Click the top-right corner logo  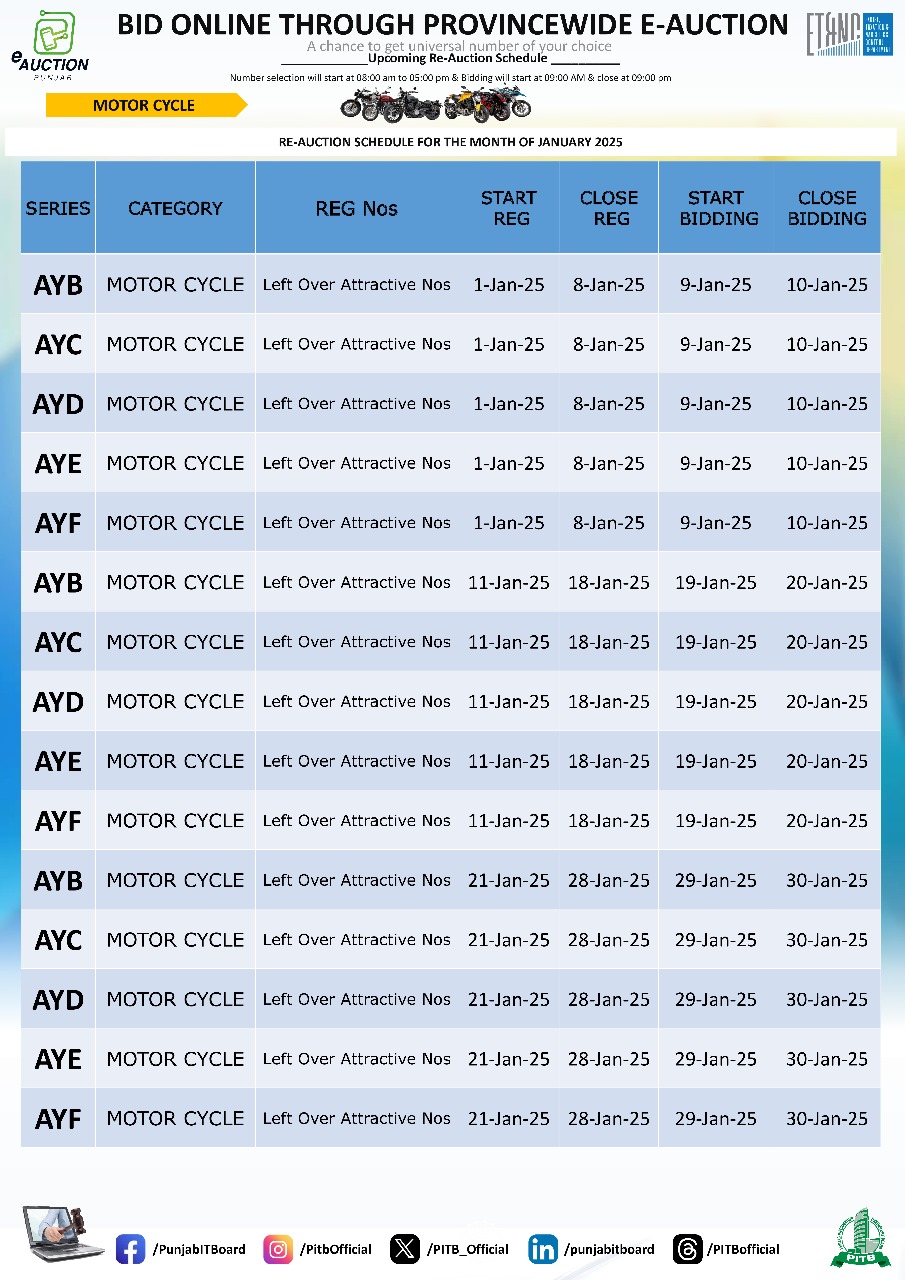(x=849, y=36)
